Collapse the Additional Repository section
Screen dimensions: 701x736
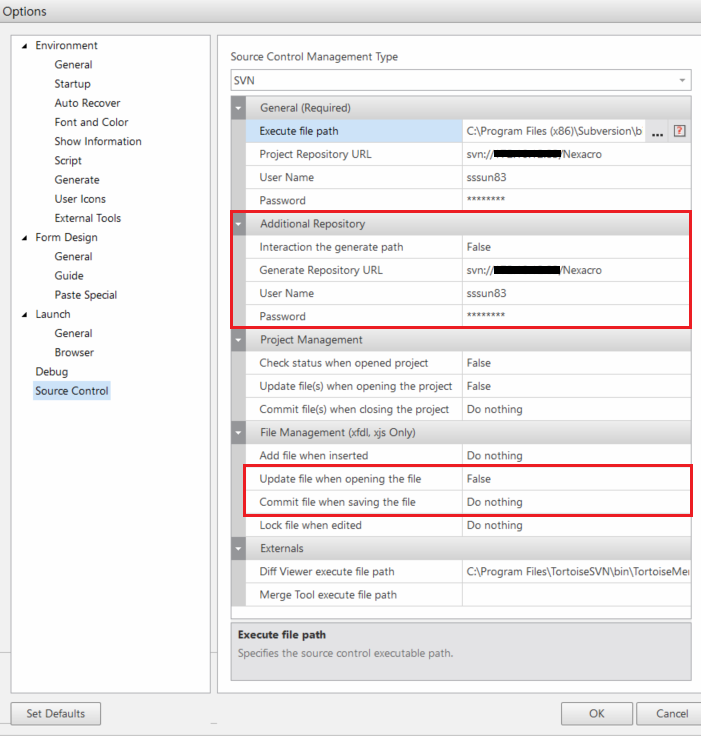(239, 224)
